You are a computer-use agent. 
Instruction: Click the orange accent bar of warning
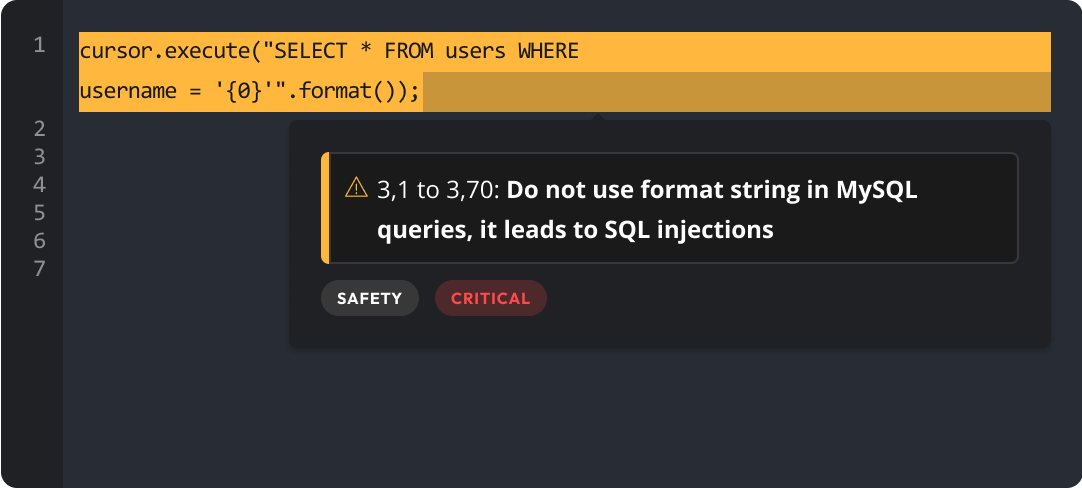click(x=325, y=208)
